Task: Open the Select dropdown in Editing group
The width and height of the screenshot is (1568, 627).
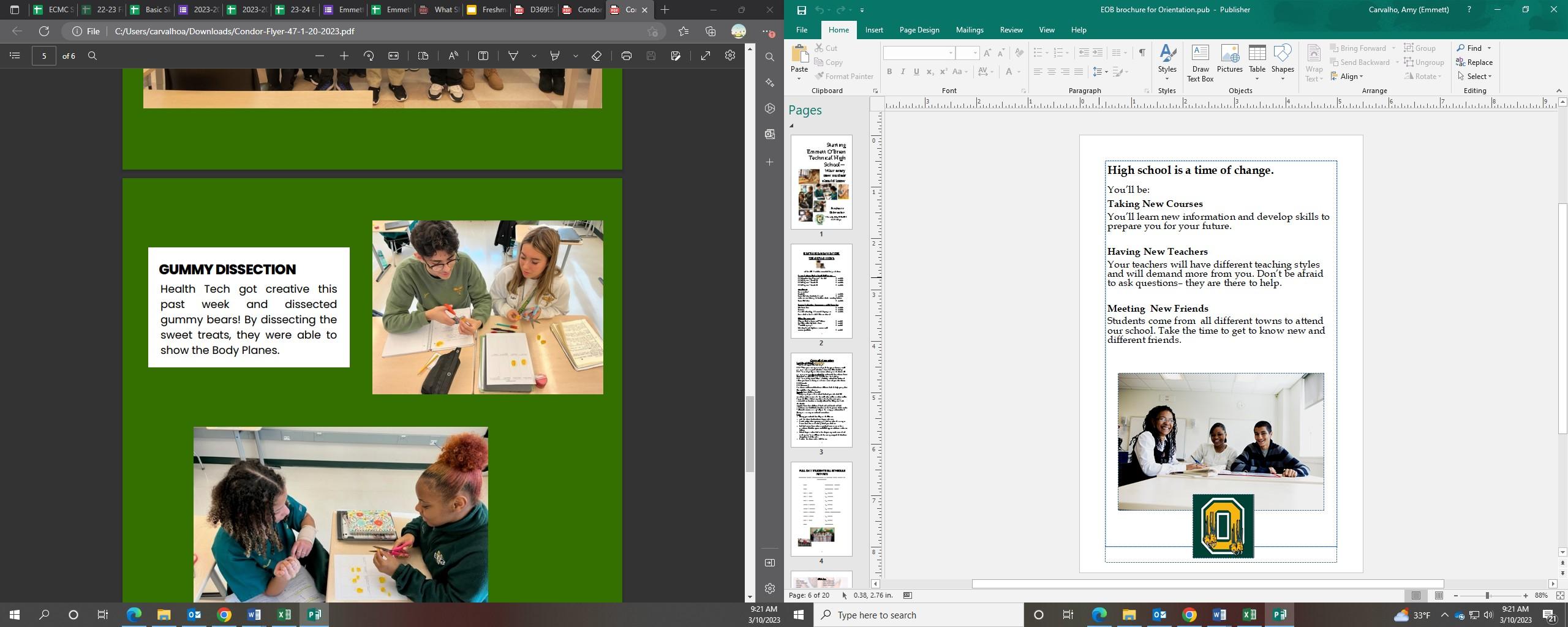Action: point(1475,77)
